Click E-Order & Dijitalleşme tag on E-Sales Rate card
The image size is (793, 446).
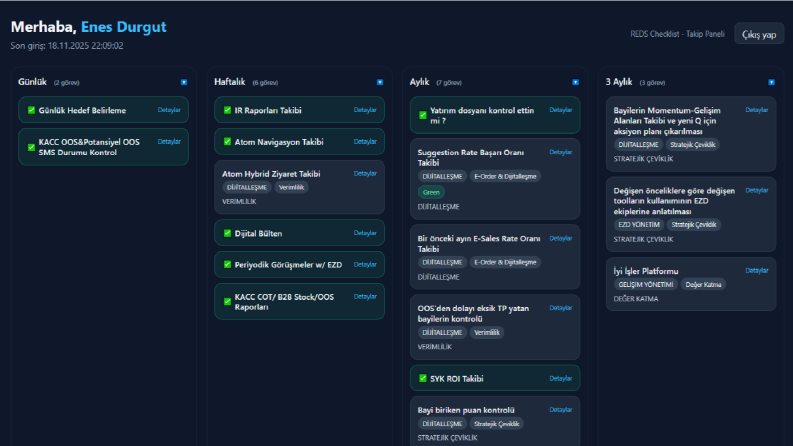click(505, 262)
